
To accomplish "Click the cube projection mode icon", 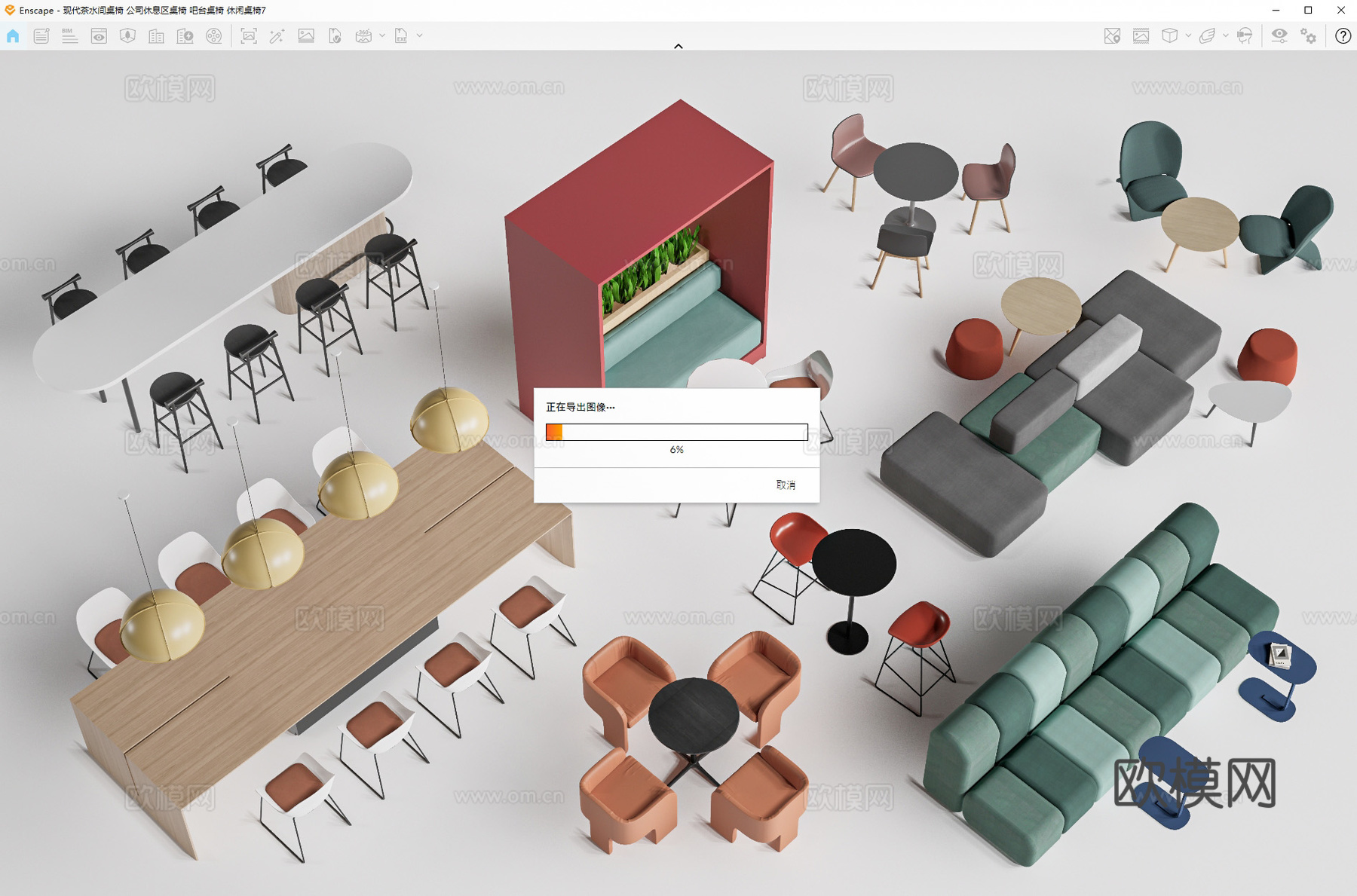I will coord(1169,36).
